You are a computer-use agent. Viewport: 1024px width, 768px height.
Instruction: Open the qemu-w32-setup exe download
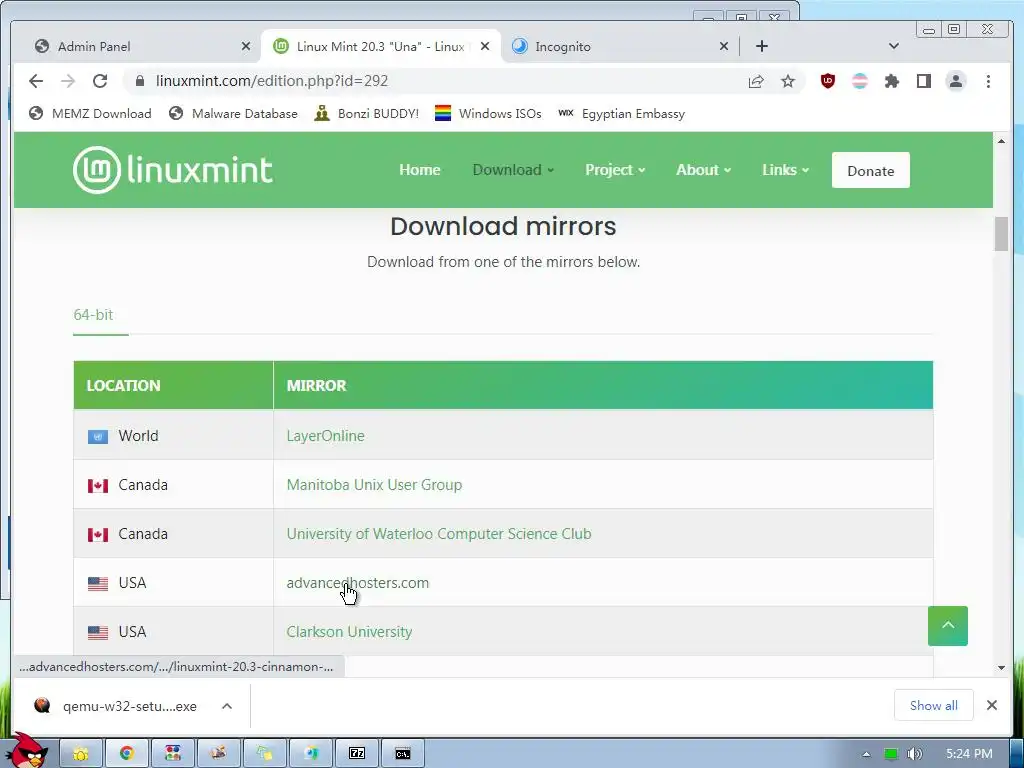tap(118, 706)
